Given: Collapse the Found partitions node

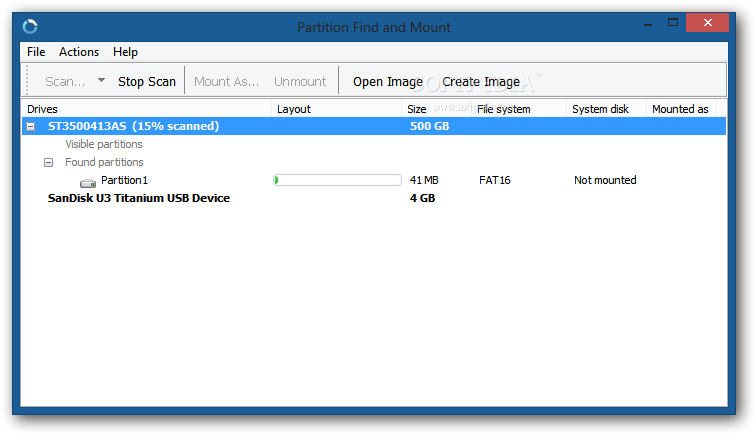Looking at the screenshot, I should tap(48, 163).
